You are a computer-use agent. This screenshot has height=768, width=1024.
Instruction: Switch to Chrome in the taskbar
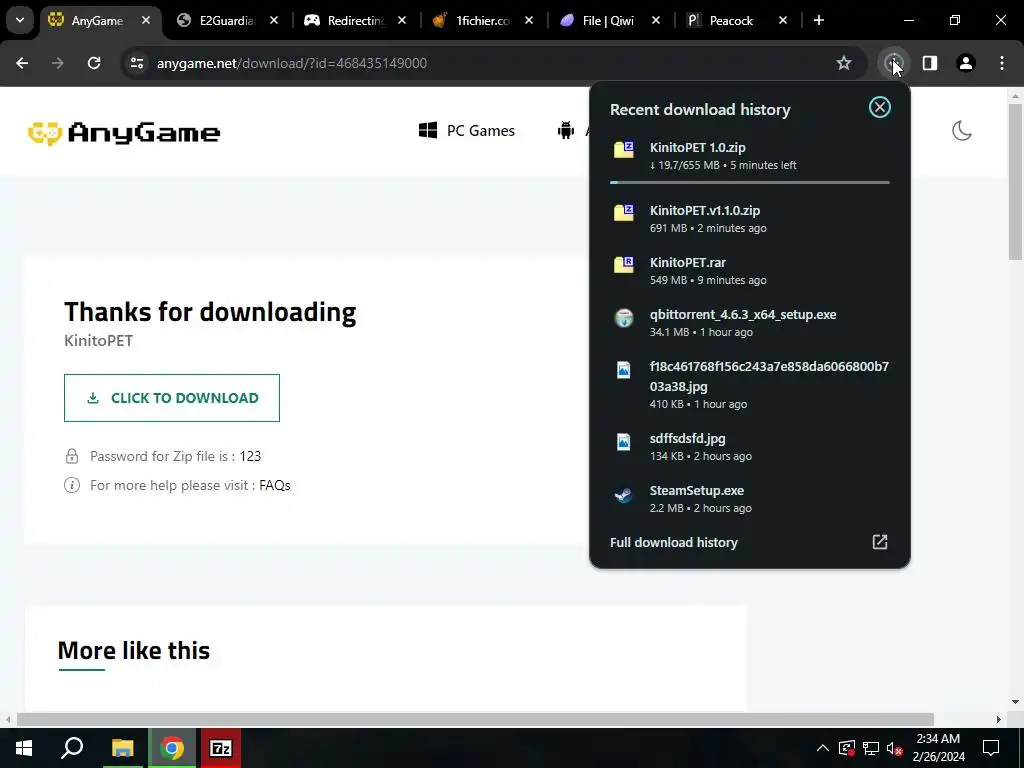172,748
